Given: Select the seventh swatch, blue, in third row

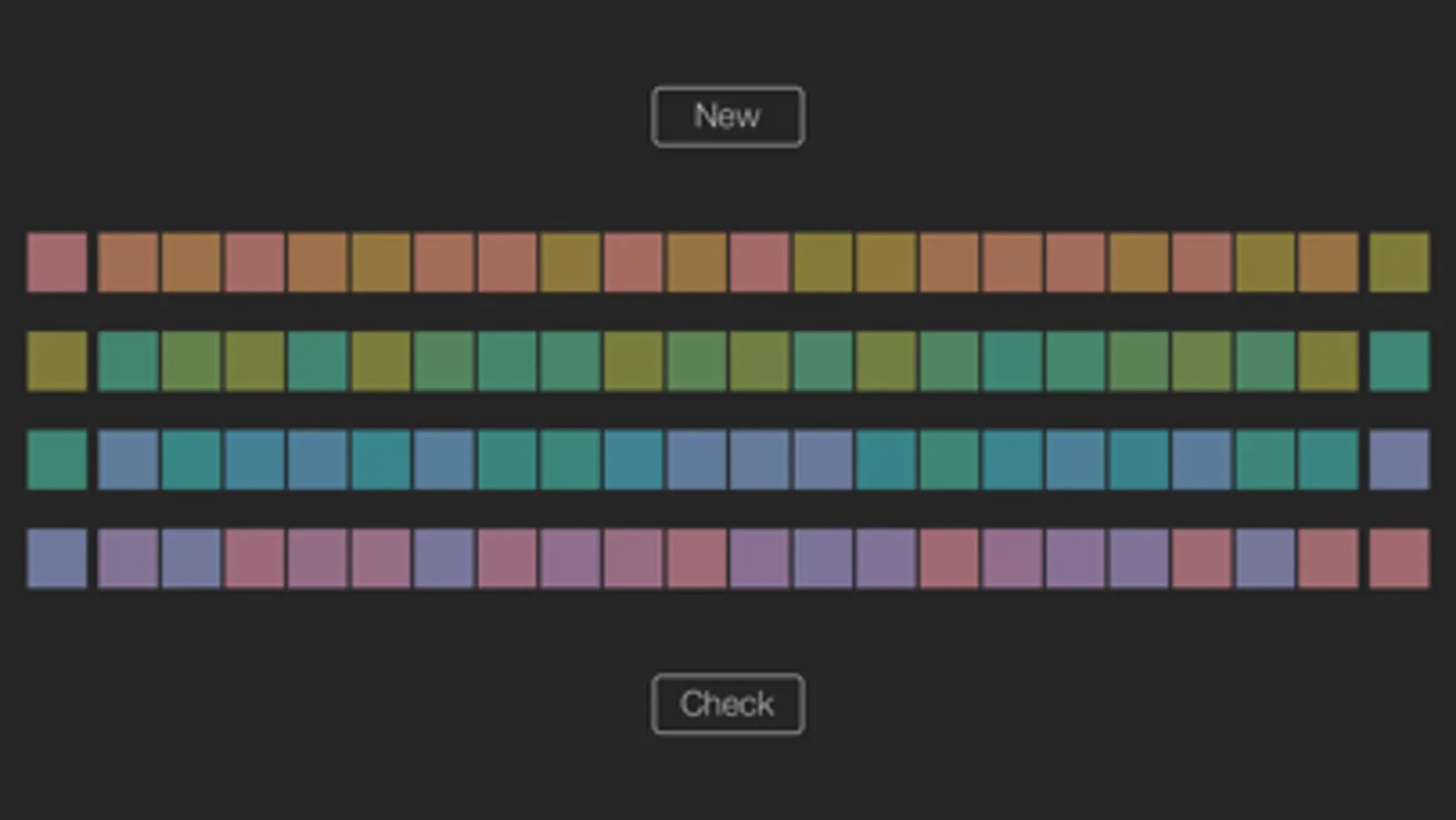Looking at the screenshot, I should pos(444,459).
